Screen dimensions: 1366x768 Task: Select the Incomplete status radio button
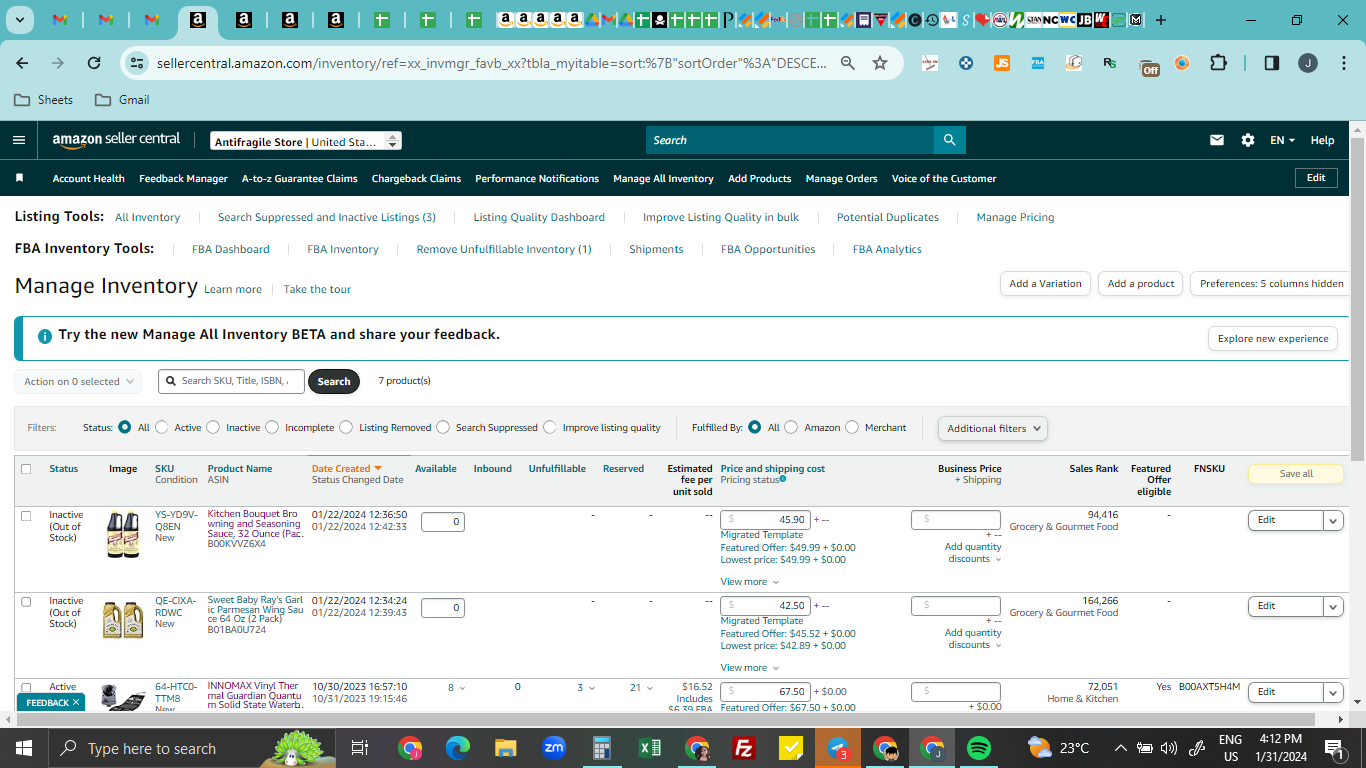(x=272, y=427)
